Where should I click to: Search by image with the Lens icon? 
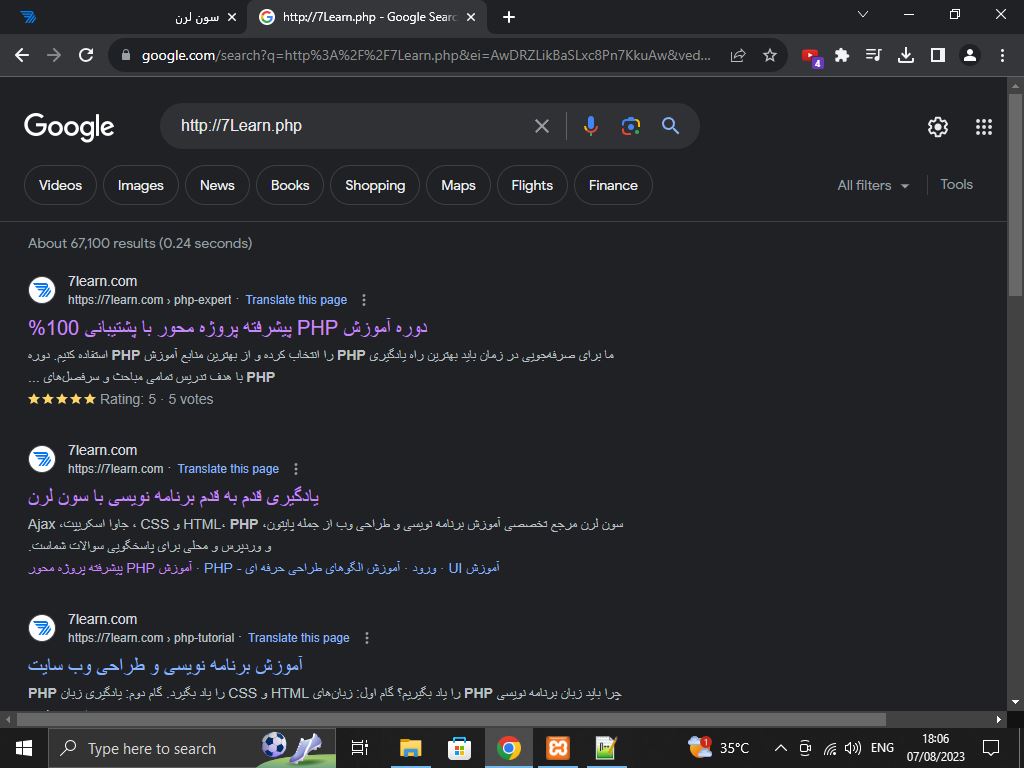click(x=630, y=126)
